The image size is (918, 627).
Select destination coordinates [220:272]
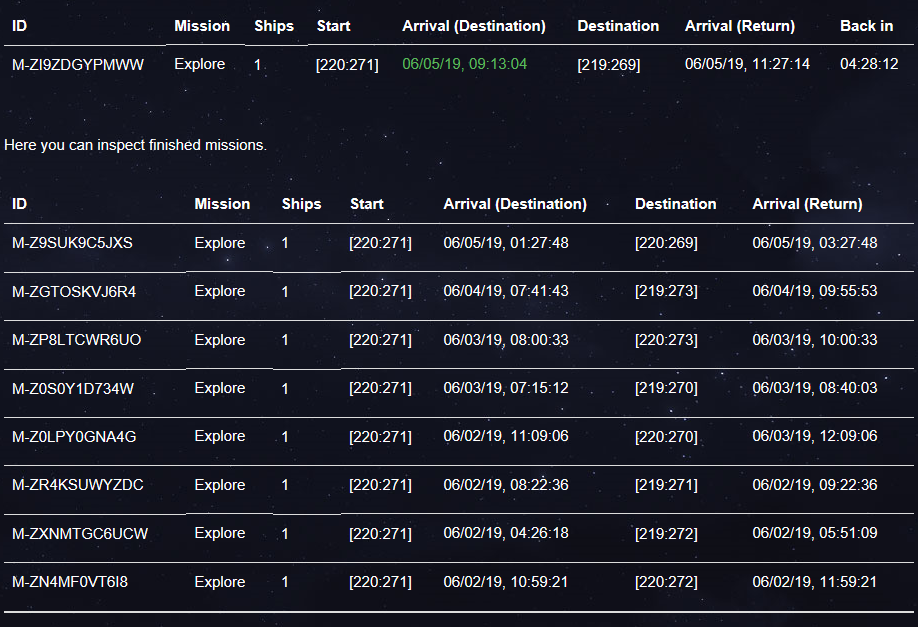pos(666,582)
